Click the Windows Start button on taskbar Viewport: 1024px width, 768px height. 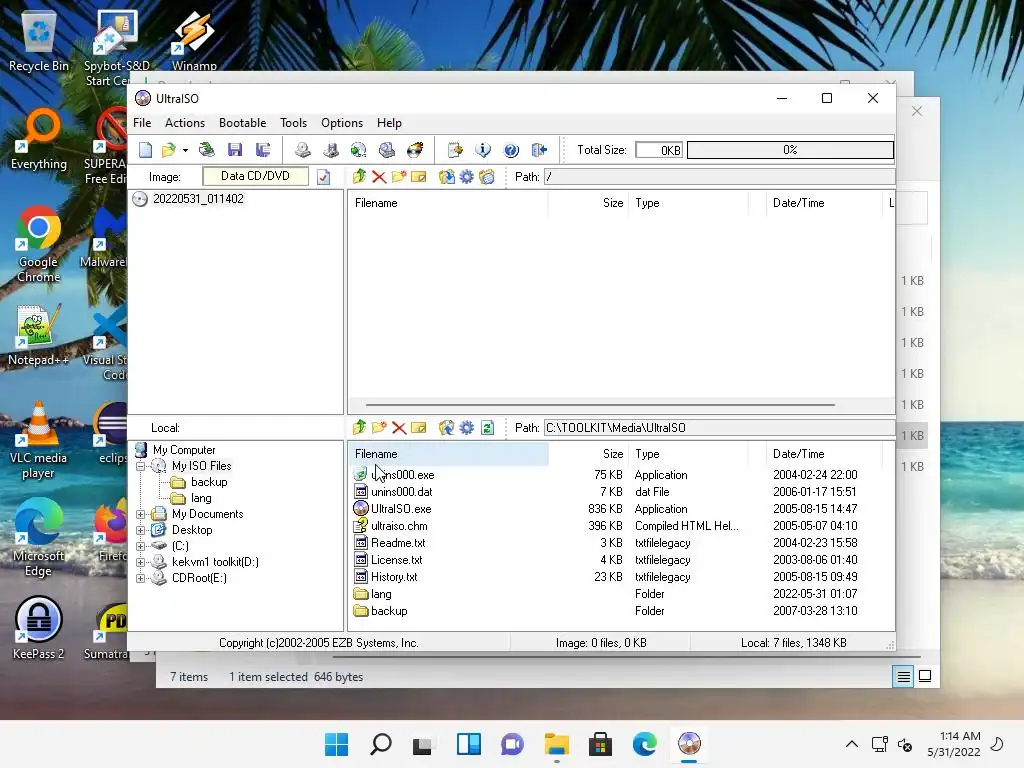click(336, 744)
